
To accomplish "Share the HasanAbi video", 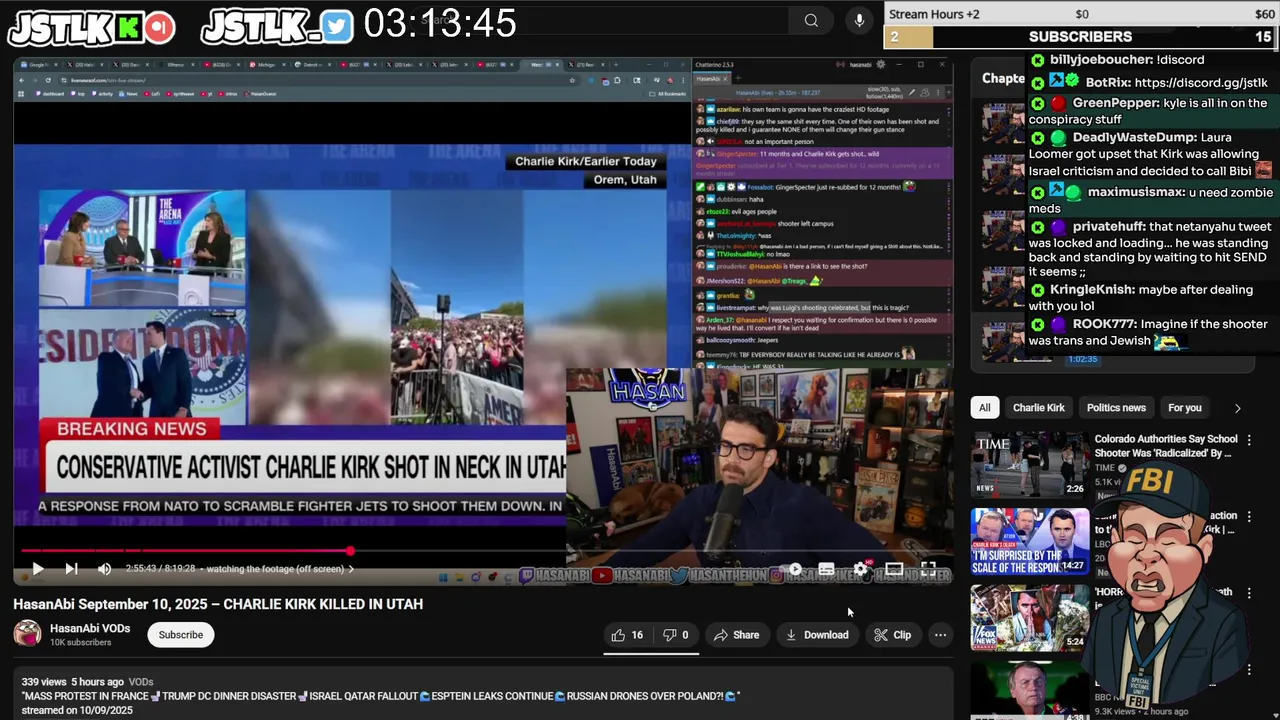I will 736,635.
